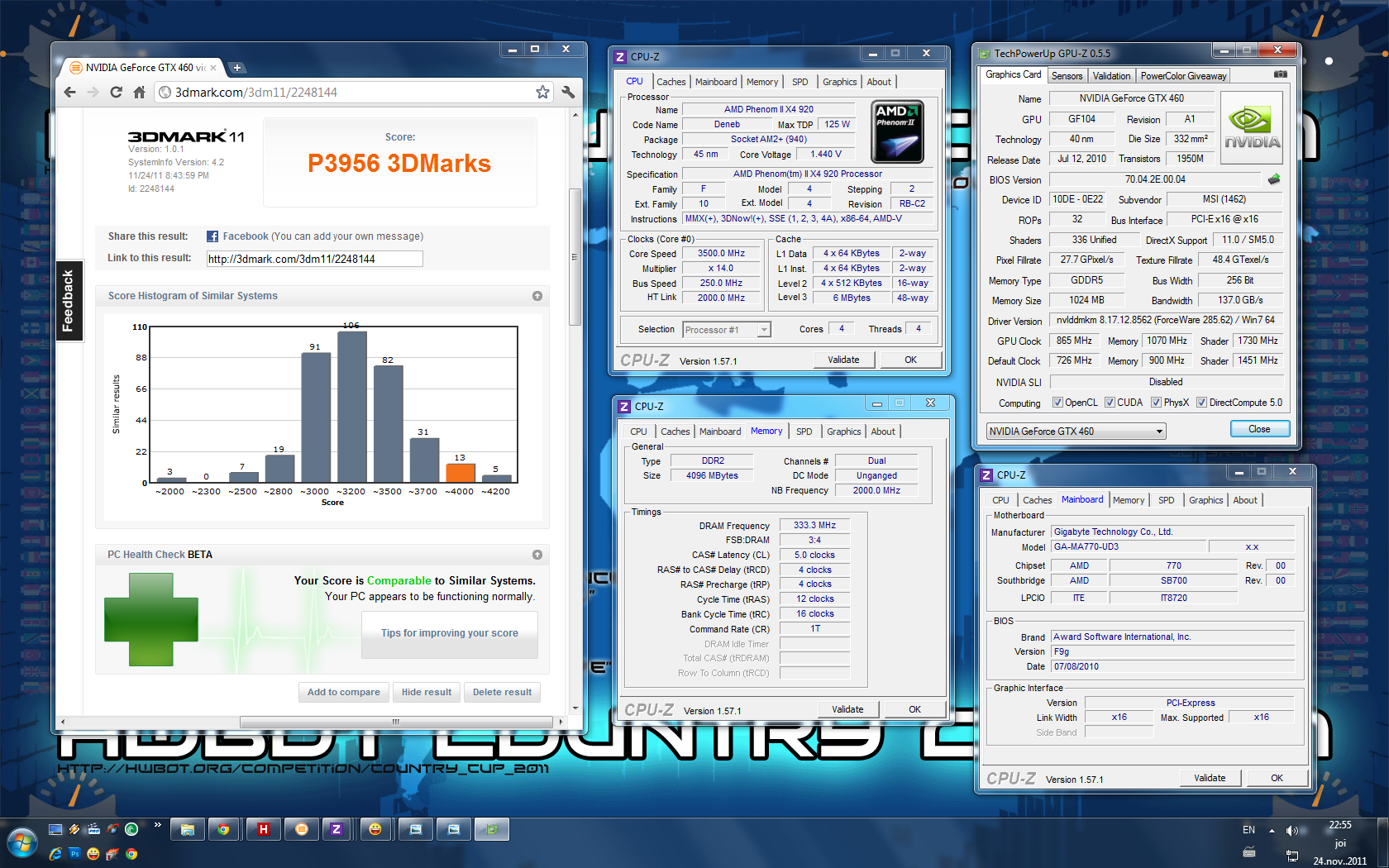Open Caches tab in the top CPU-Z window
The height and width of the screenshot is (868, 1389).
(671, 82)
